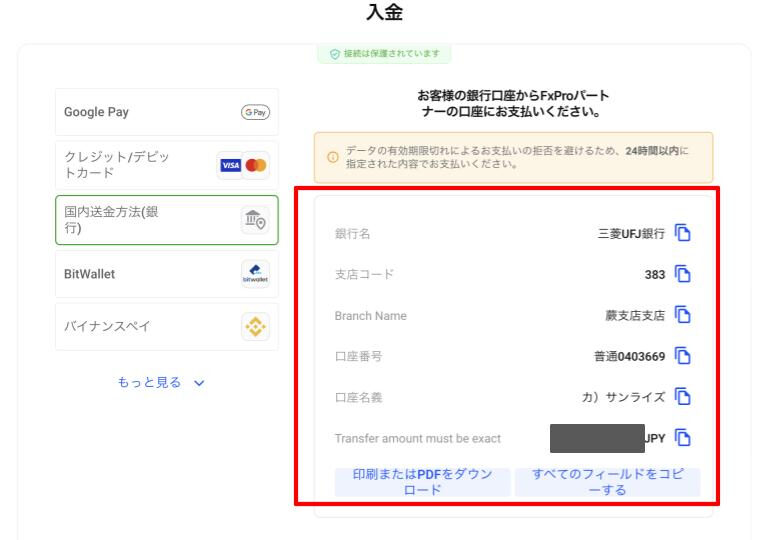The height and width of the screenshot is (540, 757).
Task: Click the 接続は保護されています badge
Action: [384, 54]
